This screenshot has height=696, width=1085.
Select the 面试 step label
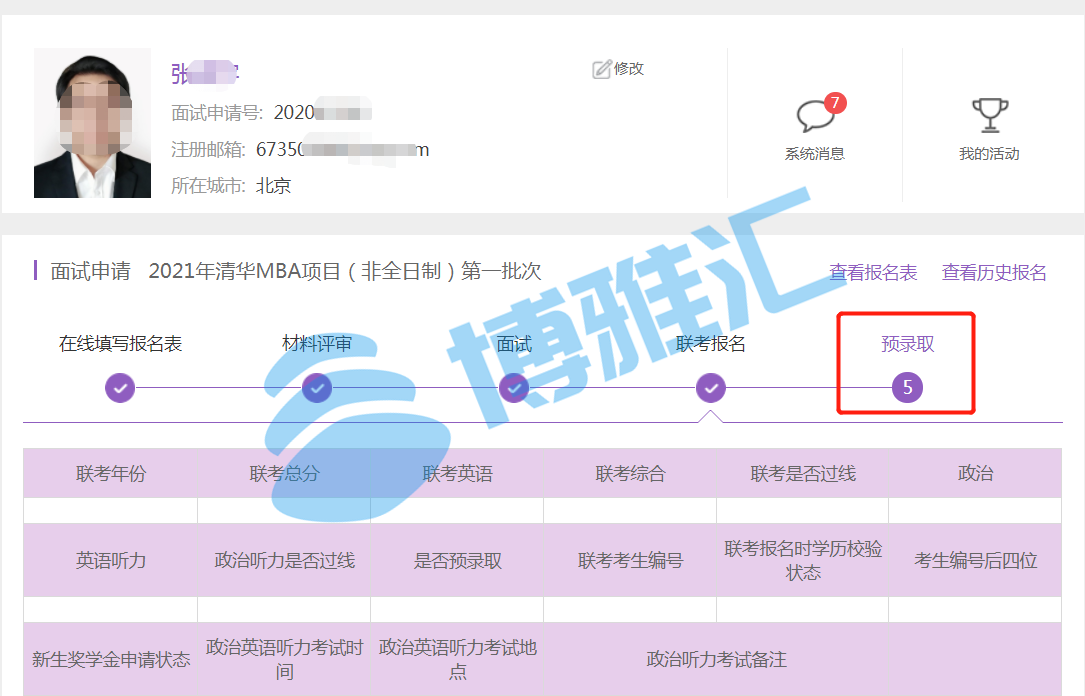click(514, 344)
